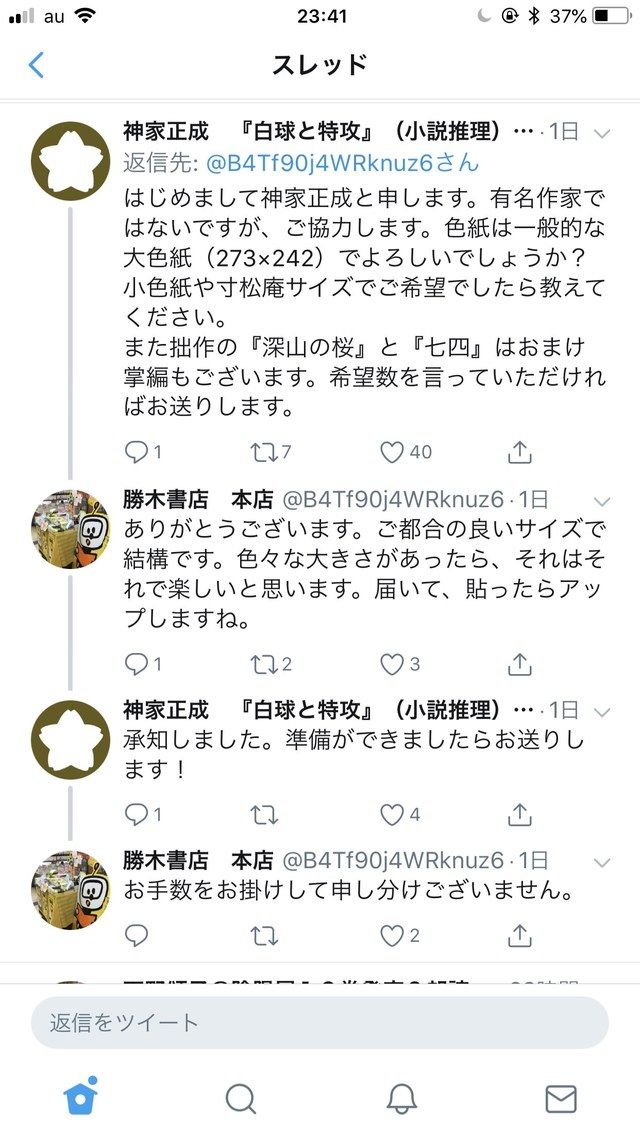Expand options chevron on second tweet

602,502
